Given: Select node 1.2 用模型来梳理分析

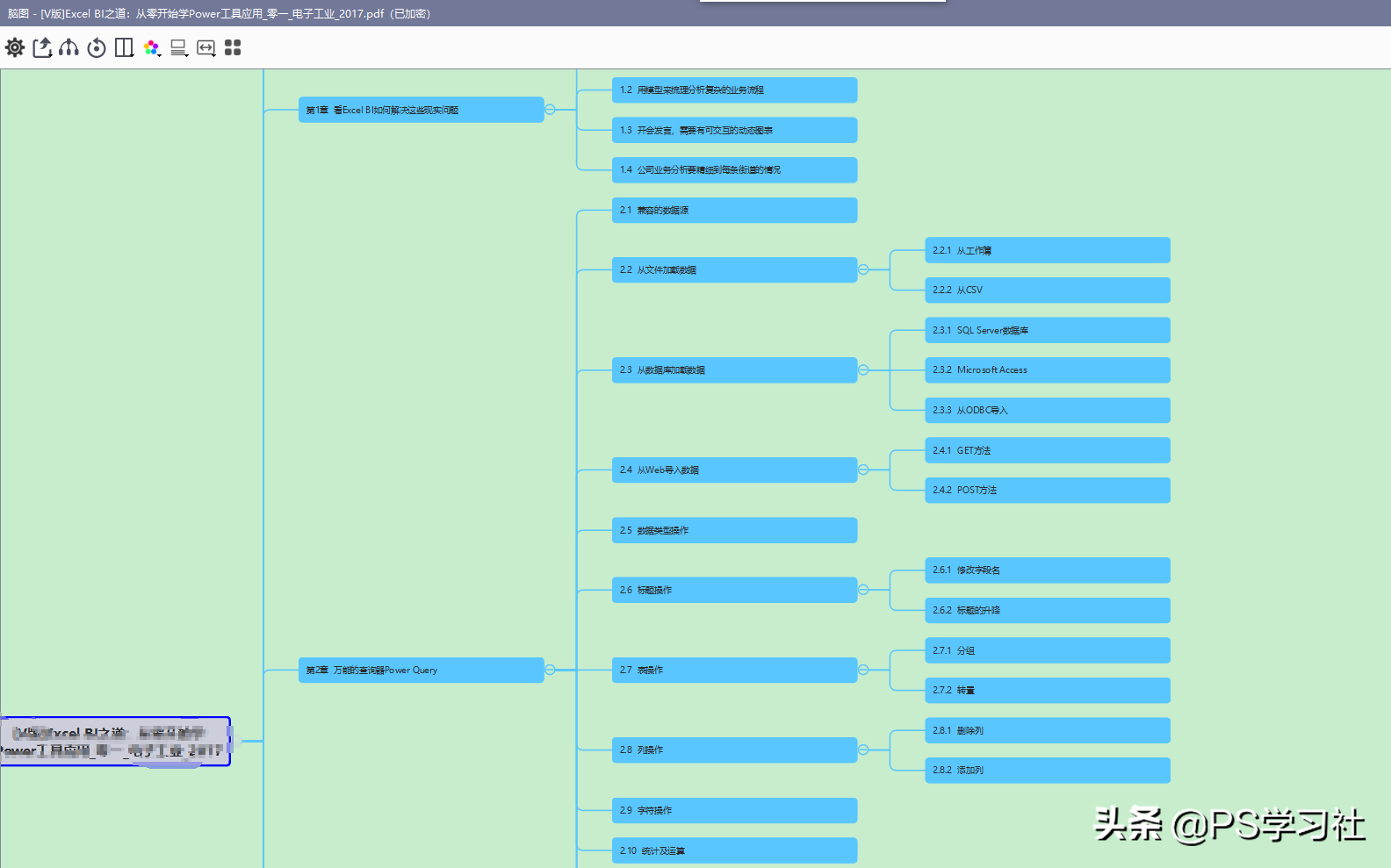Looking at the screenshot, I should point(735,90).
